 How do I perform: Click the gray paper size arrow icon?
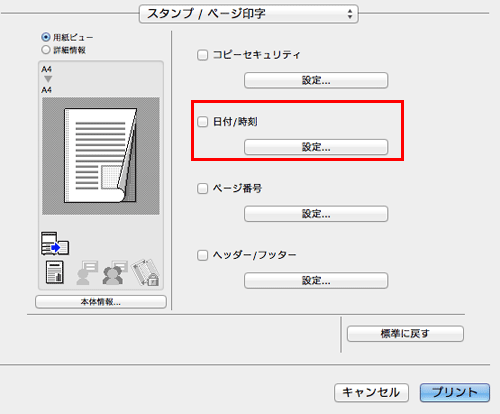click(48, 79)
